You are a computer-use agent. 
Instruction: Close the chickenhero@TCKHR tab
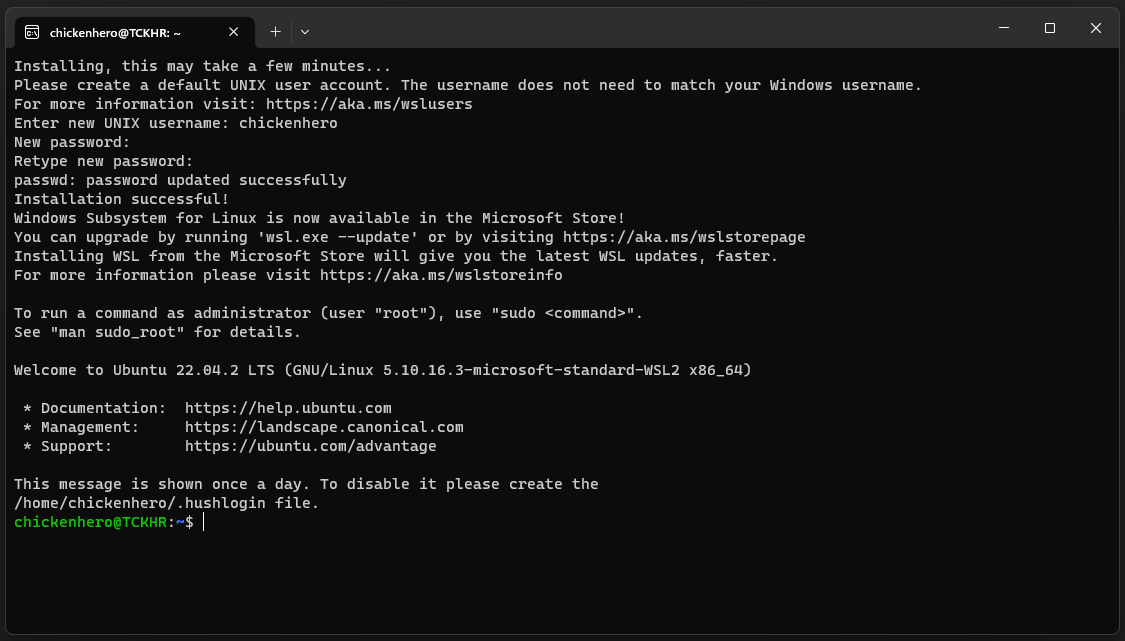coord(234,32)
